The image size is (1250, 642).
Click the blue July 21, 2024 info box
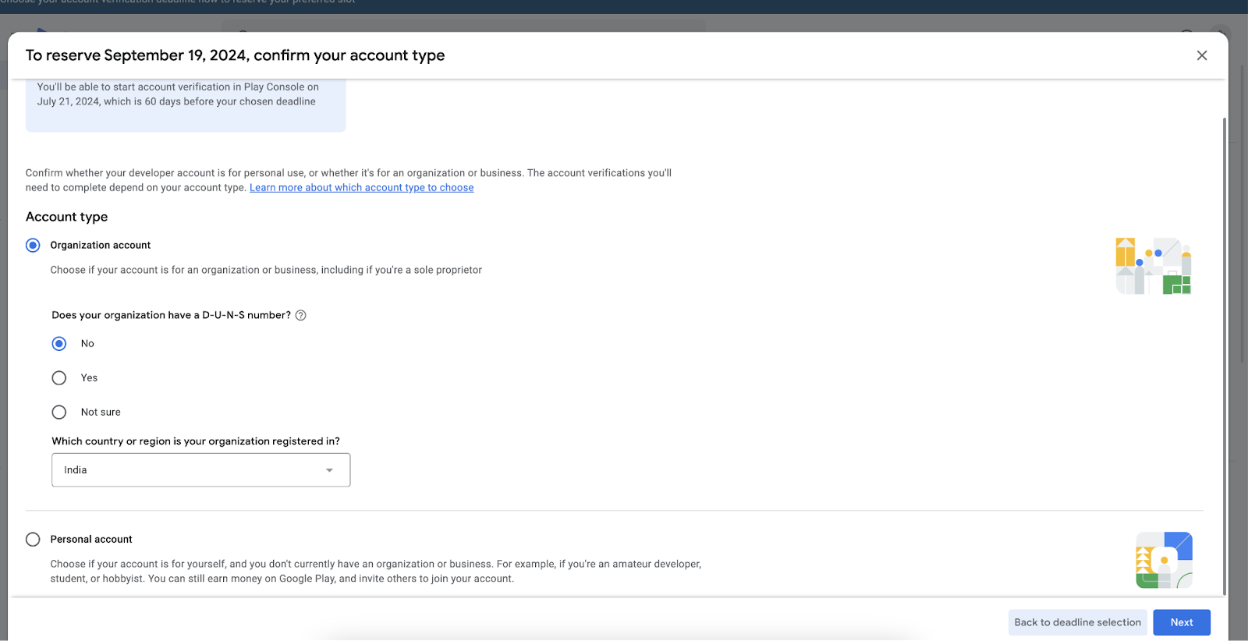point(185,104)
